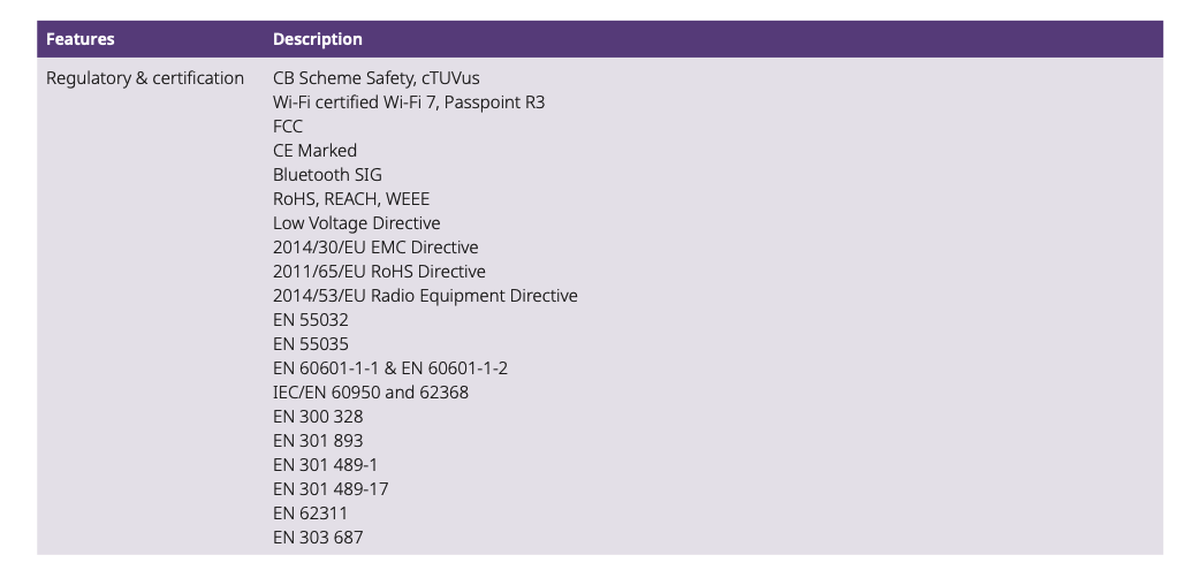Select the EN 300 328 entry
1200x578 pixels.
point(318,416)
